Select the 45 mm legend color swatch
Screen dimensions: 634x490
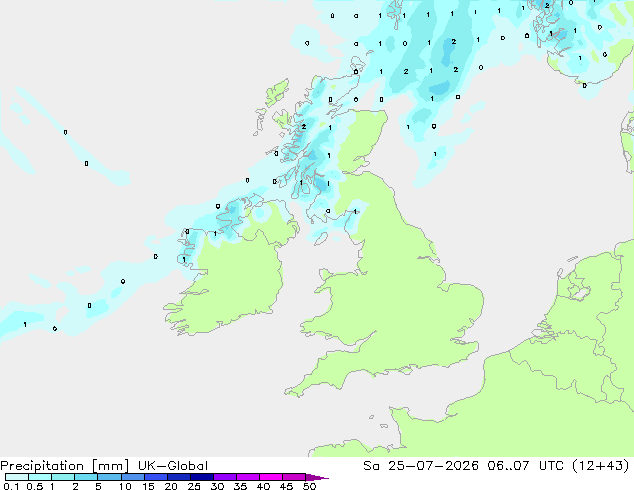click(294, 477)
